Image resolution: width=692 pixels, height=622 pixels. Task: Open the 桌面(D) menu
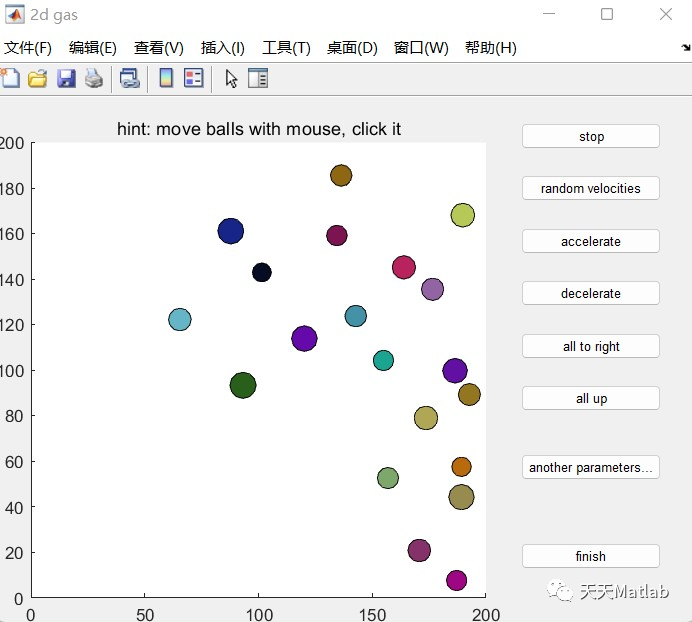click(352, 48)
